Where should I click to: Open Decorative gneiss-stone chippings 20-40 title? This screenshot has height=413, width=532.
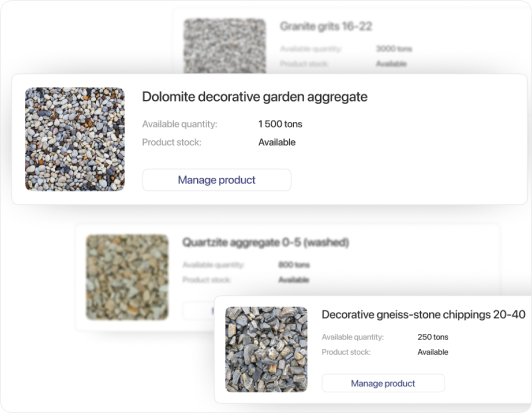point(423,315)
